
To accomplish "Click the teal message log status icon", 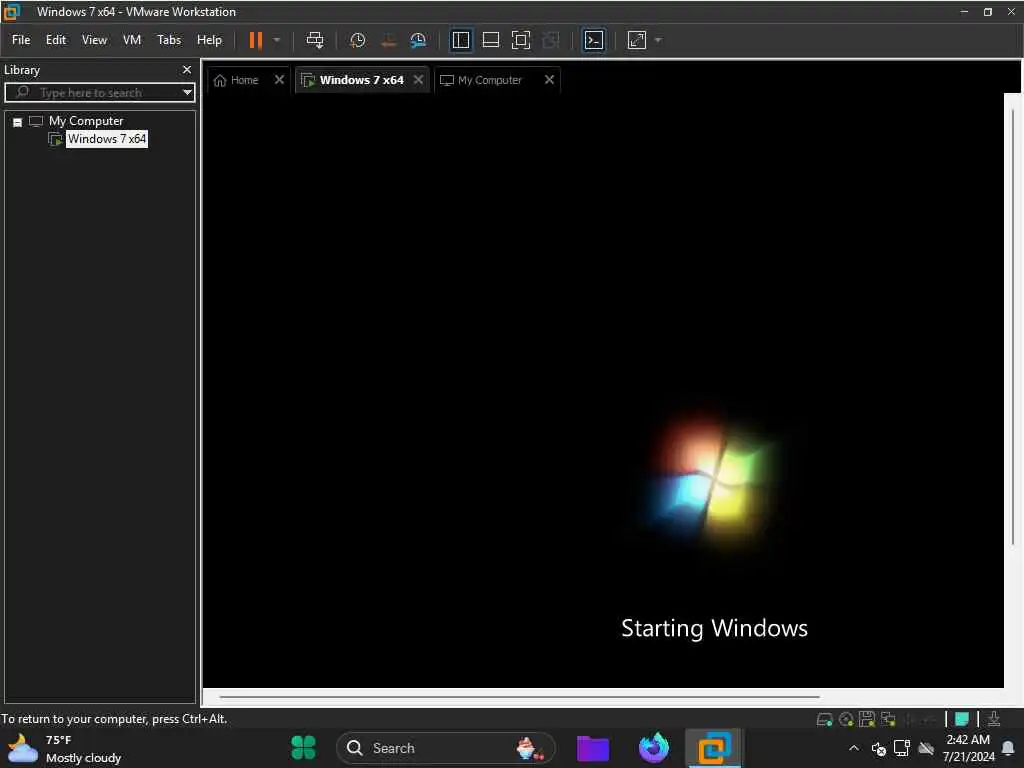I will point(961,719).
